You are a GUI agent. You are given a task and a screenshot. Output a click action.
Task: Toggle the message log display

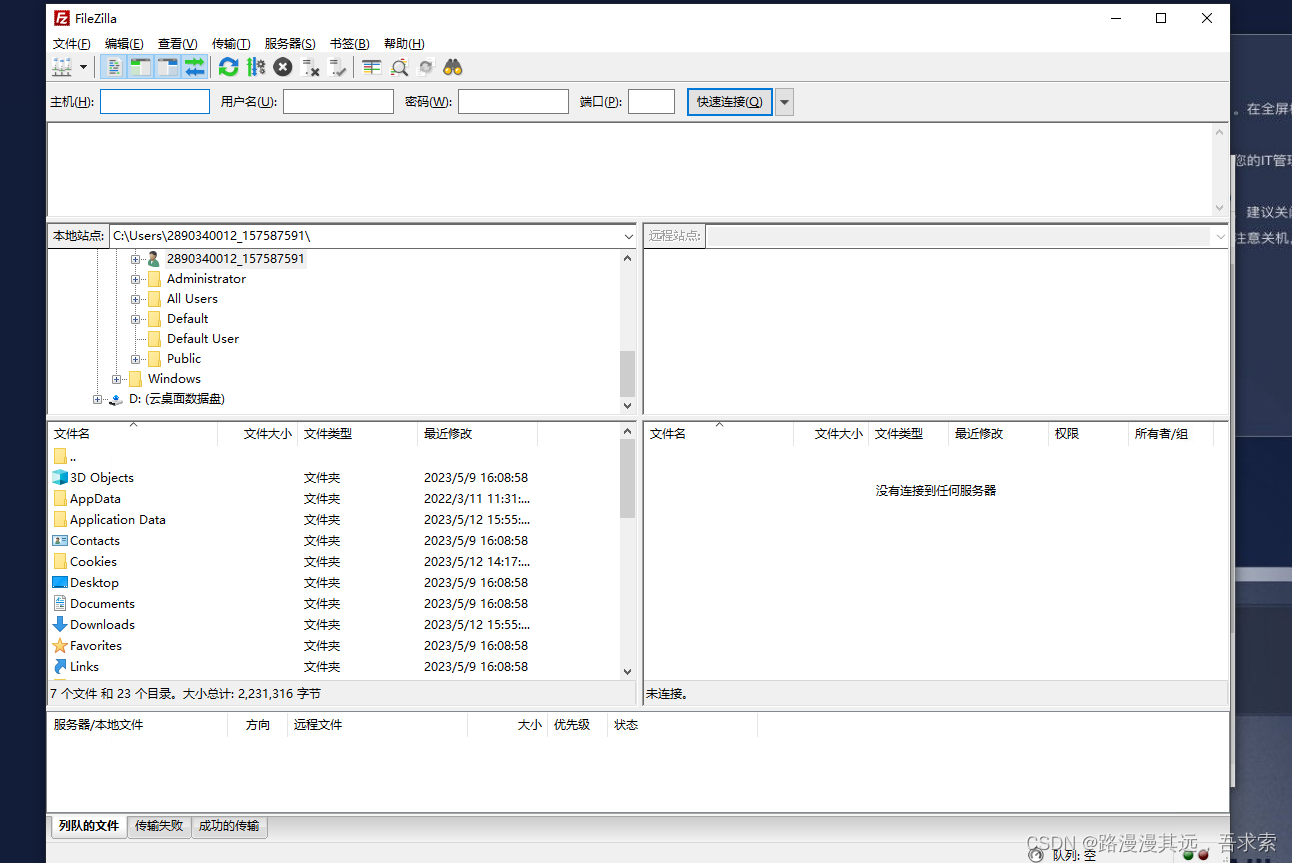click(x=114, y=67)
